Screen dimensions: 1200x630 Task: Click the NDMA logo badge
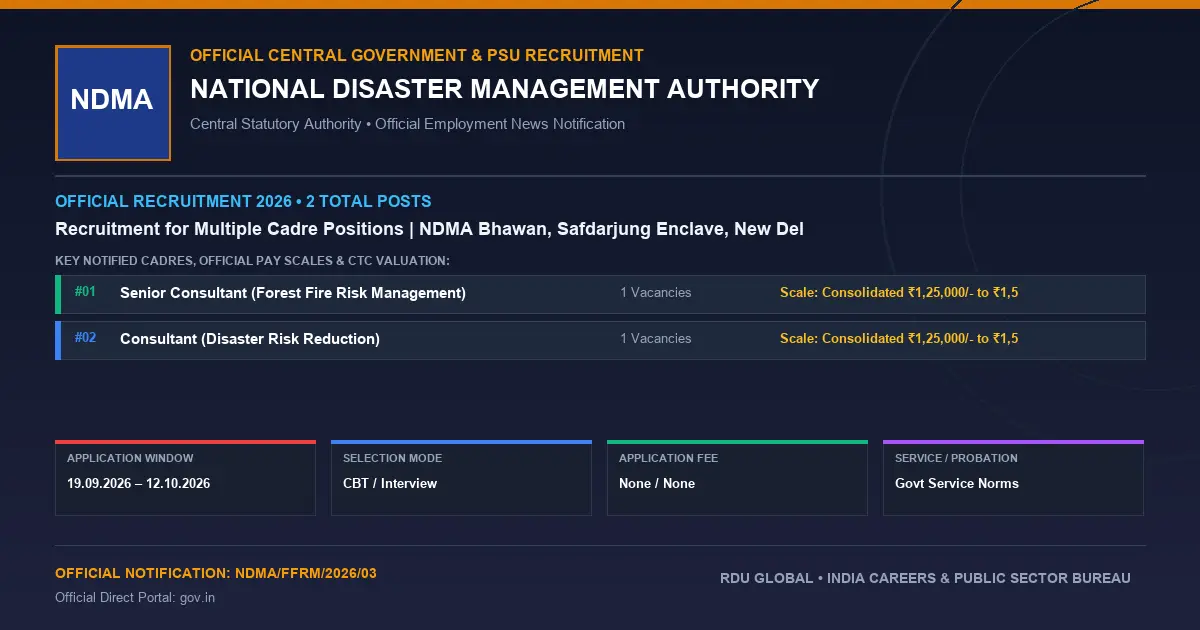(x=113, y=103)
